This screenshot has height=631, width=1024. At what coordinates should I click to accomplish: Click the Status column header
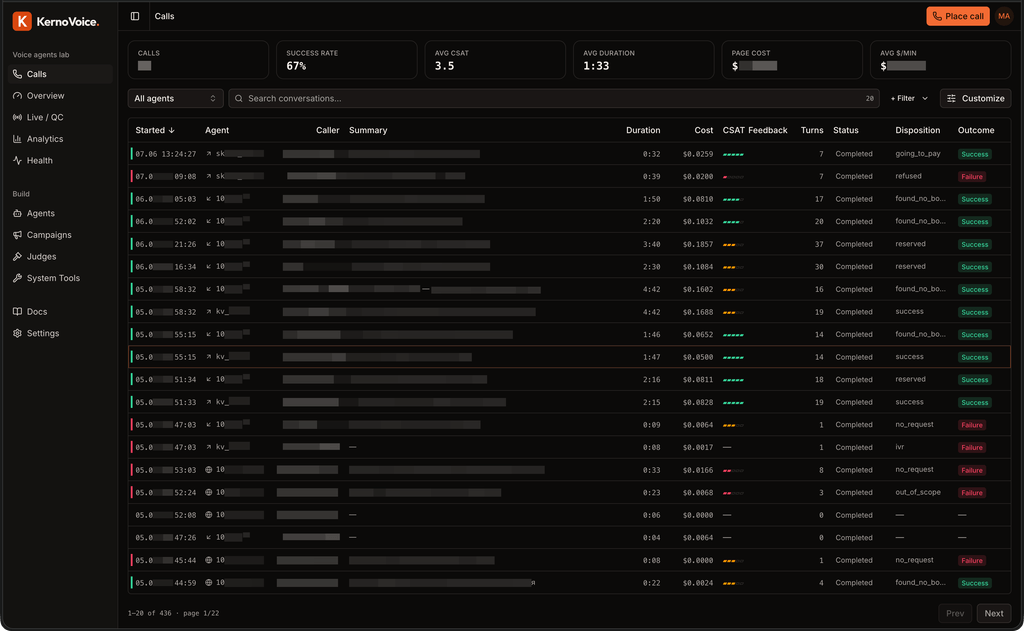[846, 131]
